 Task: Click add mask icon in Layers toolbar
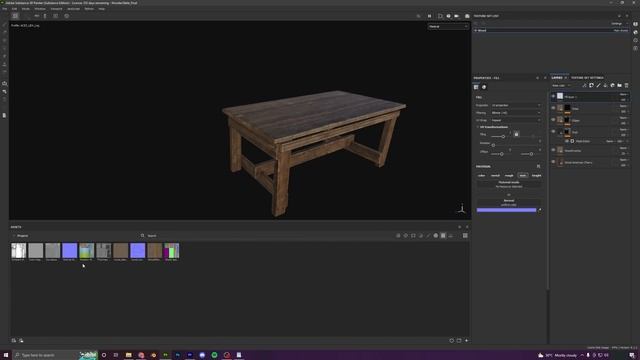tap(591, 86)
